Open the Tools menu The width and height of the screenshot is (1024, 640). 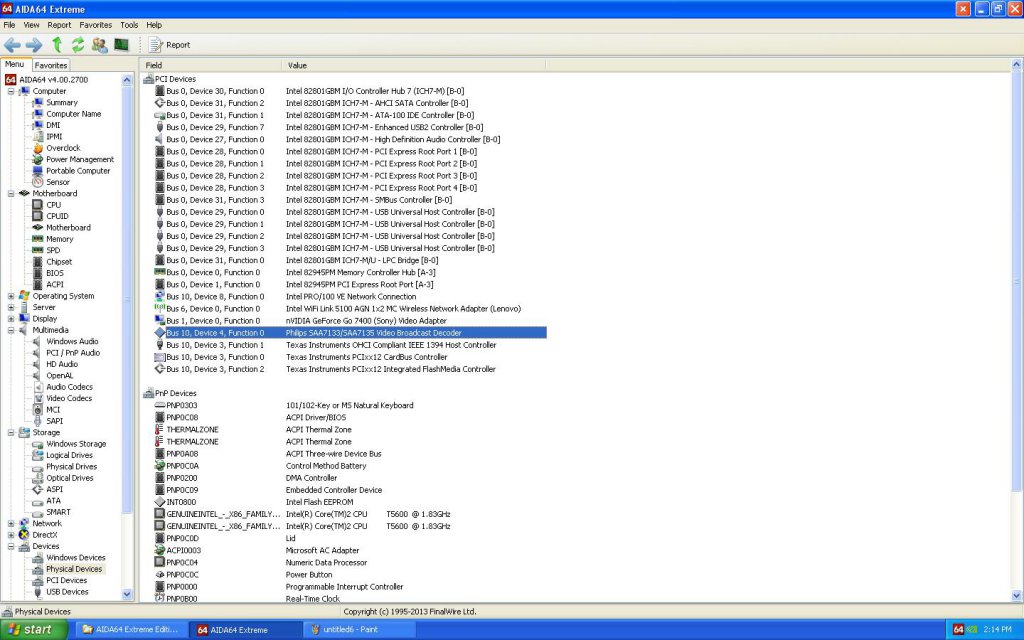129,25
